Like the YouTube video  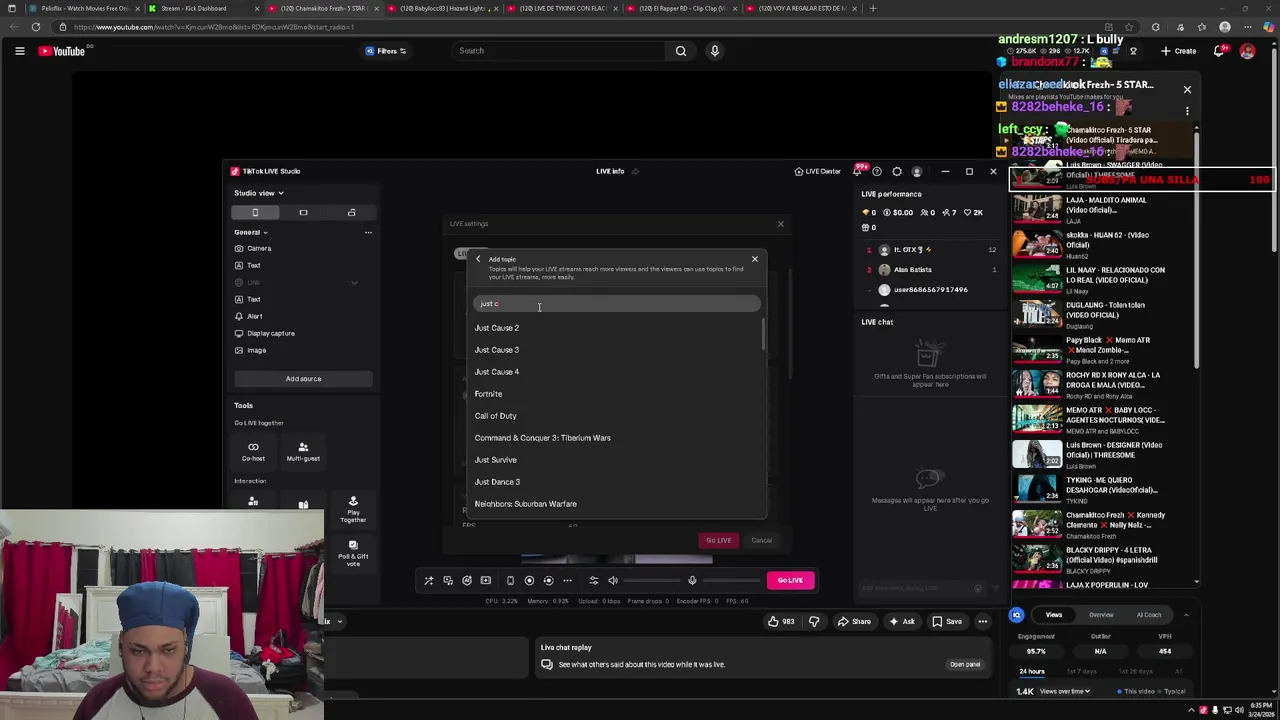(781, 622)
